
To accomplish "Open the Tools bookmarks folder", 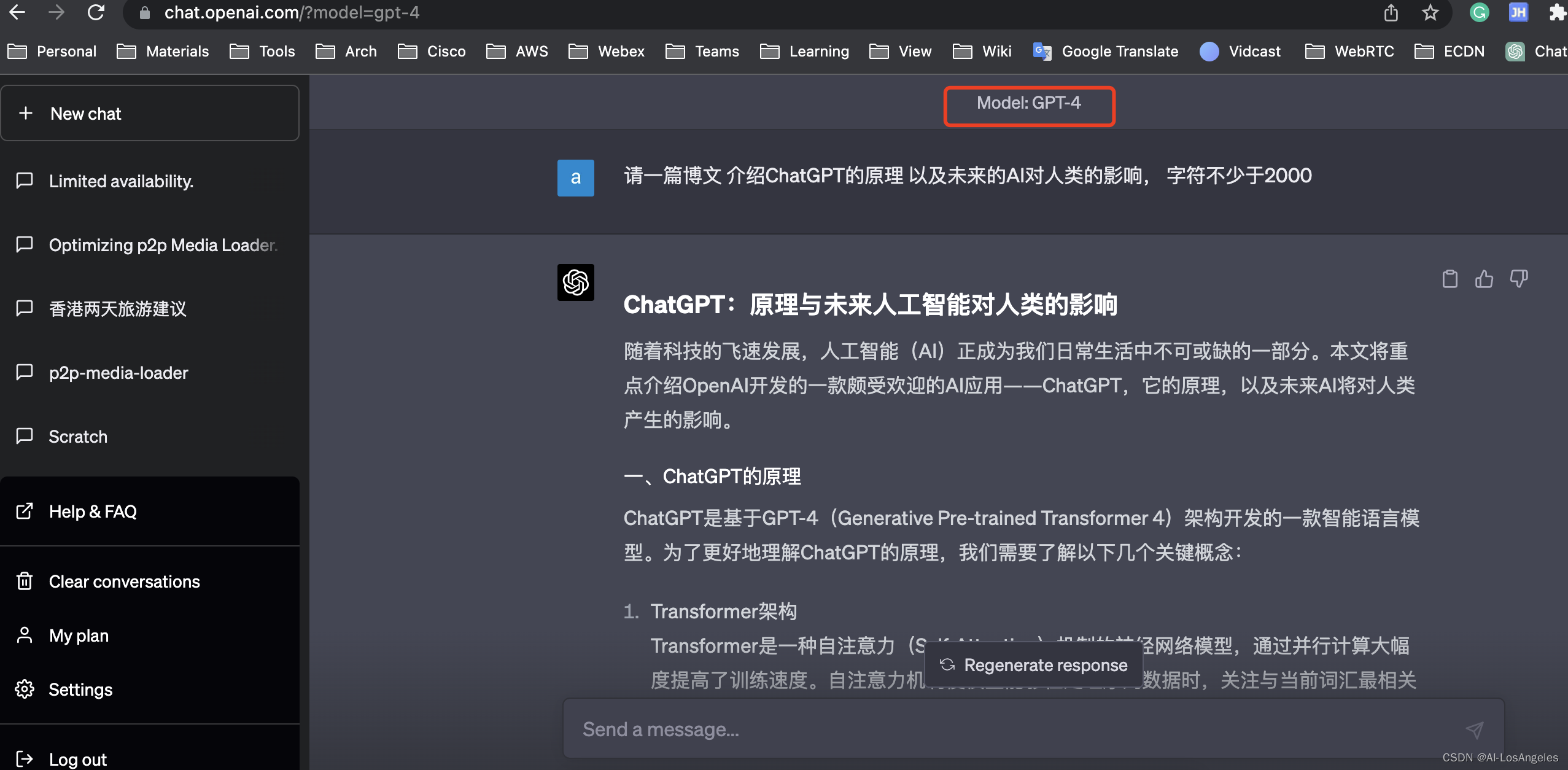I will tap(262, 51).
